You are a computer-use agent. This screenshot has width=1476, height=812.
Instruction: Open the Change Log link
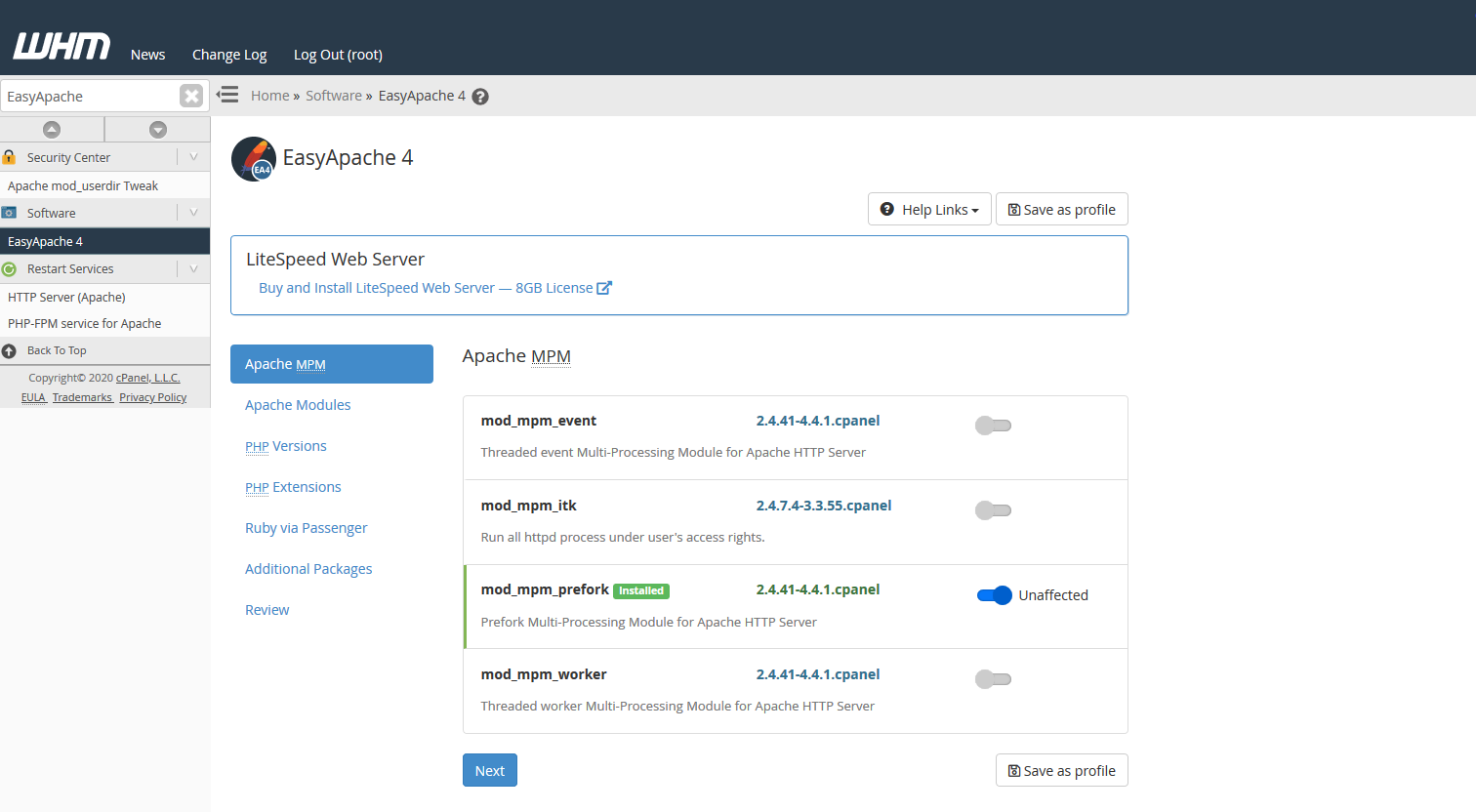click(x=229, y=55)
